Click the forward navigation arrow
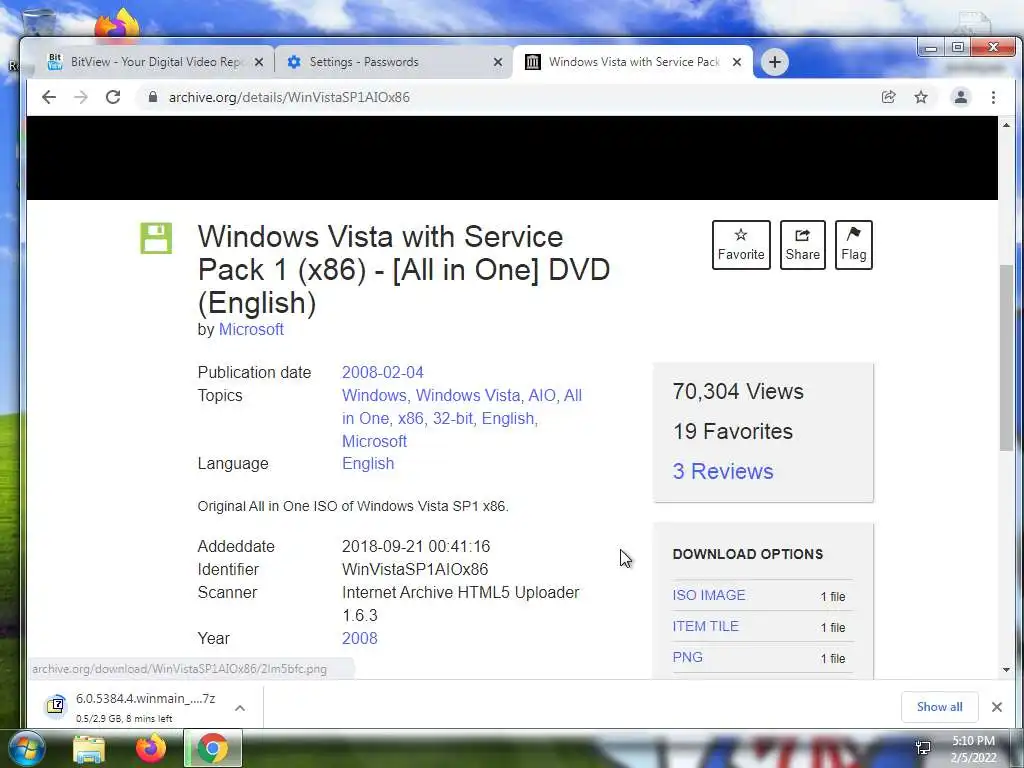Viewport: 1024px width, 768px height. click(x=80, y=97)
